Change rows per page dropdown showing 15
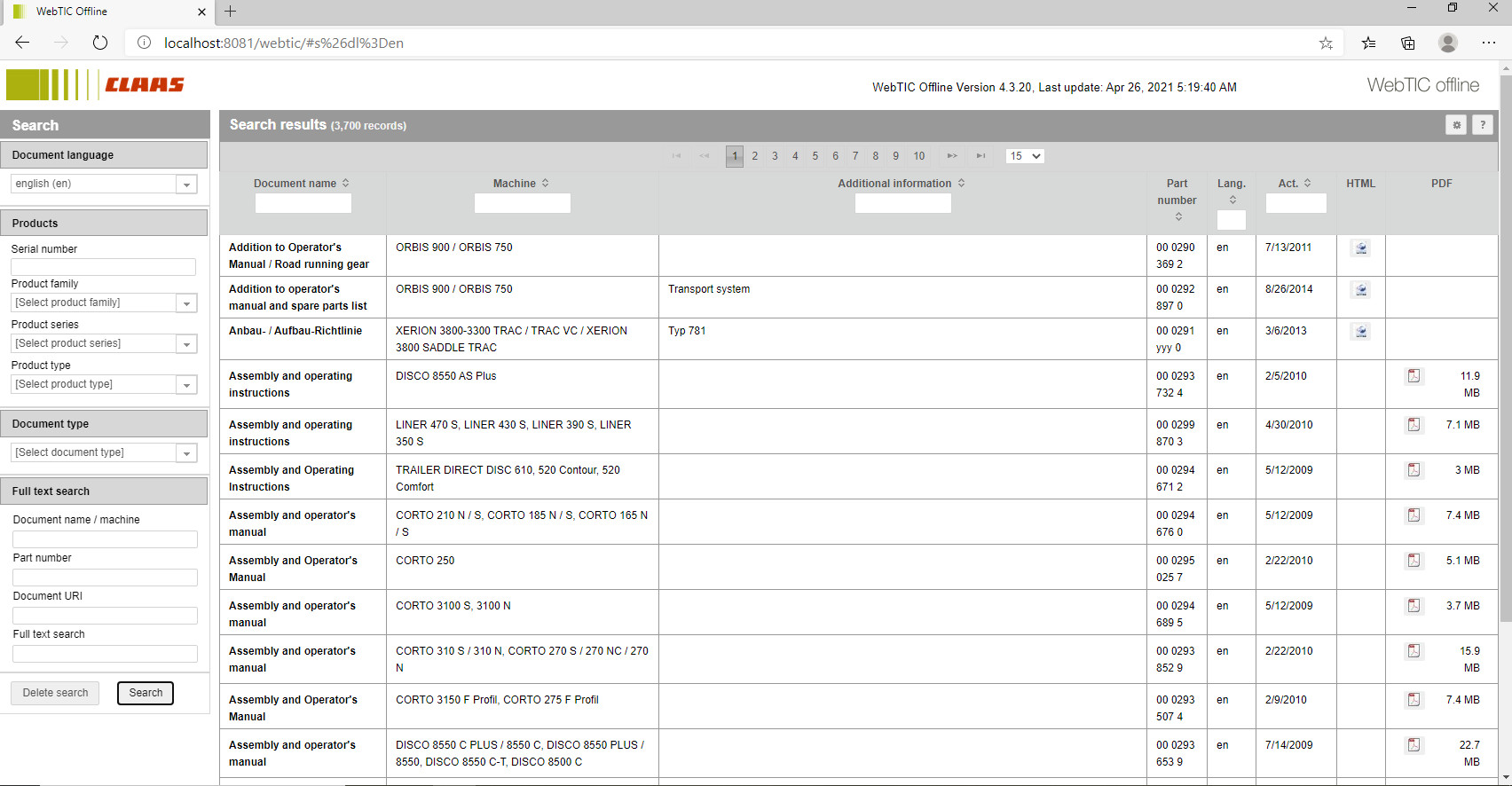Viewport: 1512px width, 786px height. (x=1025, y=156)
